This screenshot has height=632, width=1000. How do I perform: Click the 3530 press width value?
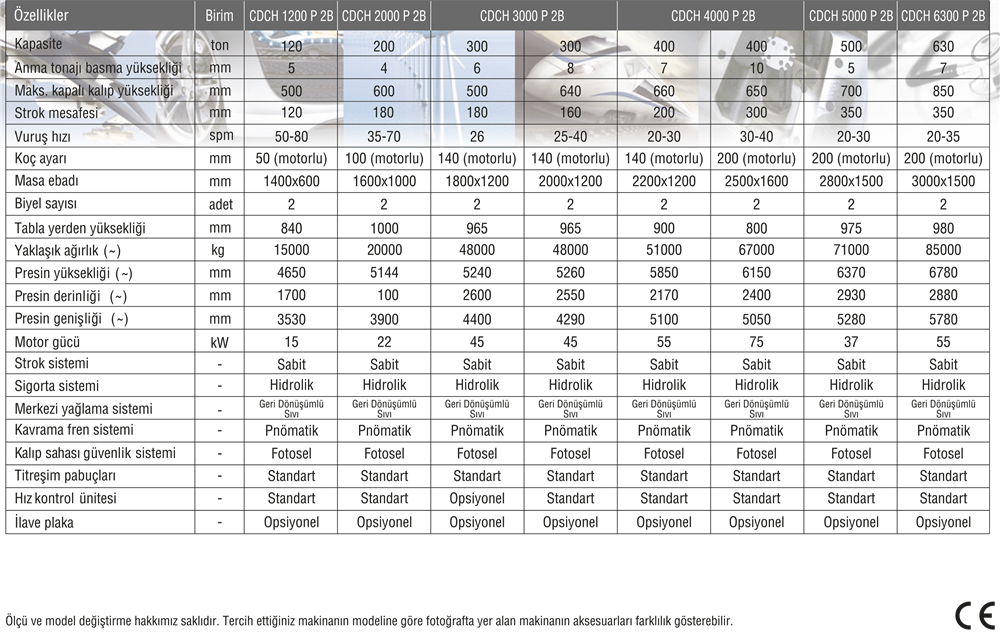[291, 320]
